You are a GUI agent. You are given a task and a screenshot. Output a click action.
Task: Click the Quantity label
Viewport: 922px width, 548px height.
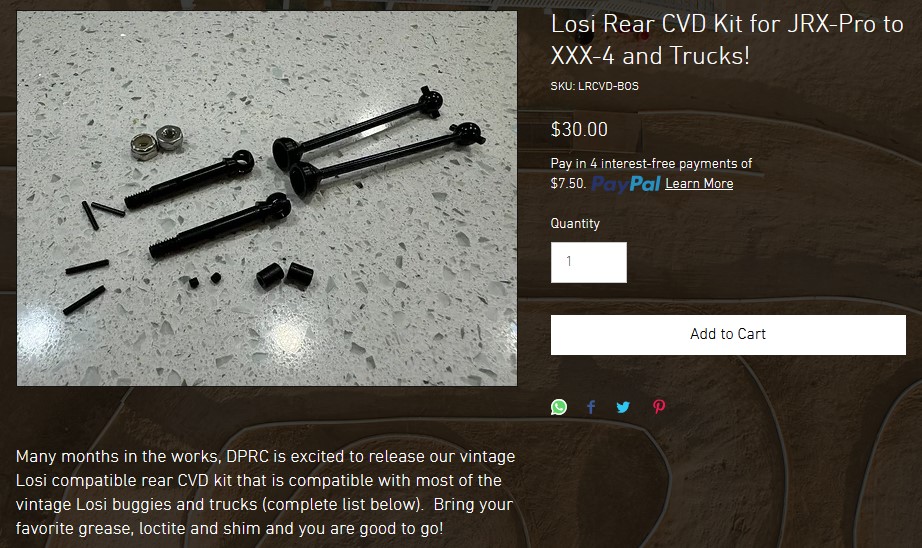click(575, 223)
